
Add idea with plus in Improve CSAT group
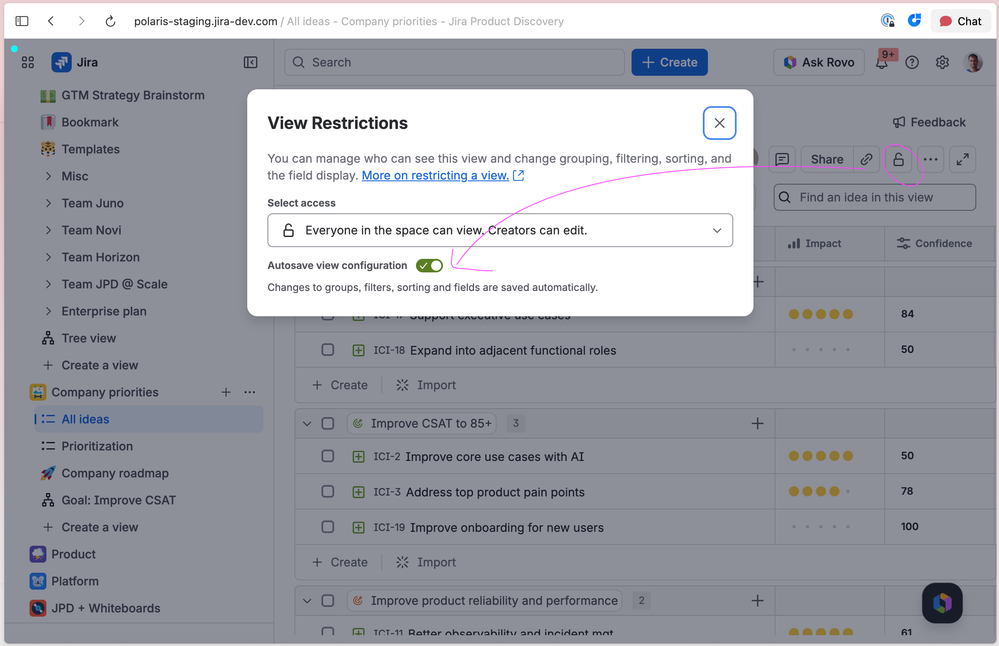(x=758, y=424)
